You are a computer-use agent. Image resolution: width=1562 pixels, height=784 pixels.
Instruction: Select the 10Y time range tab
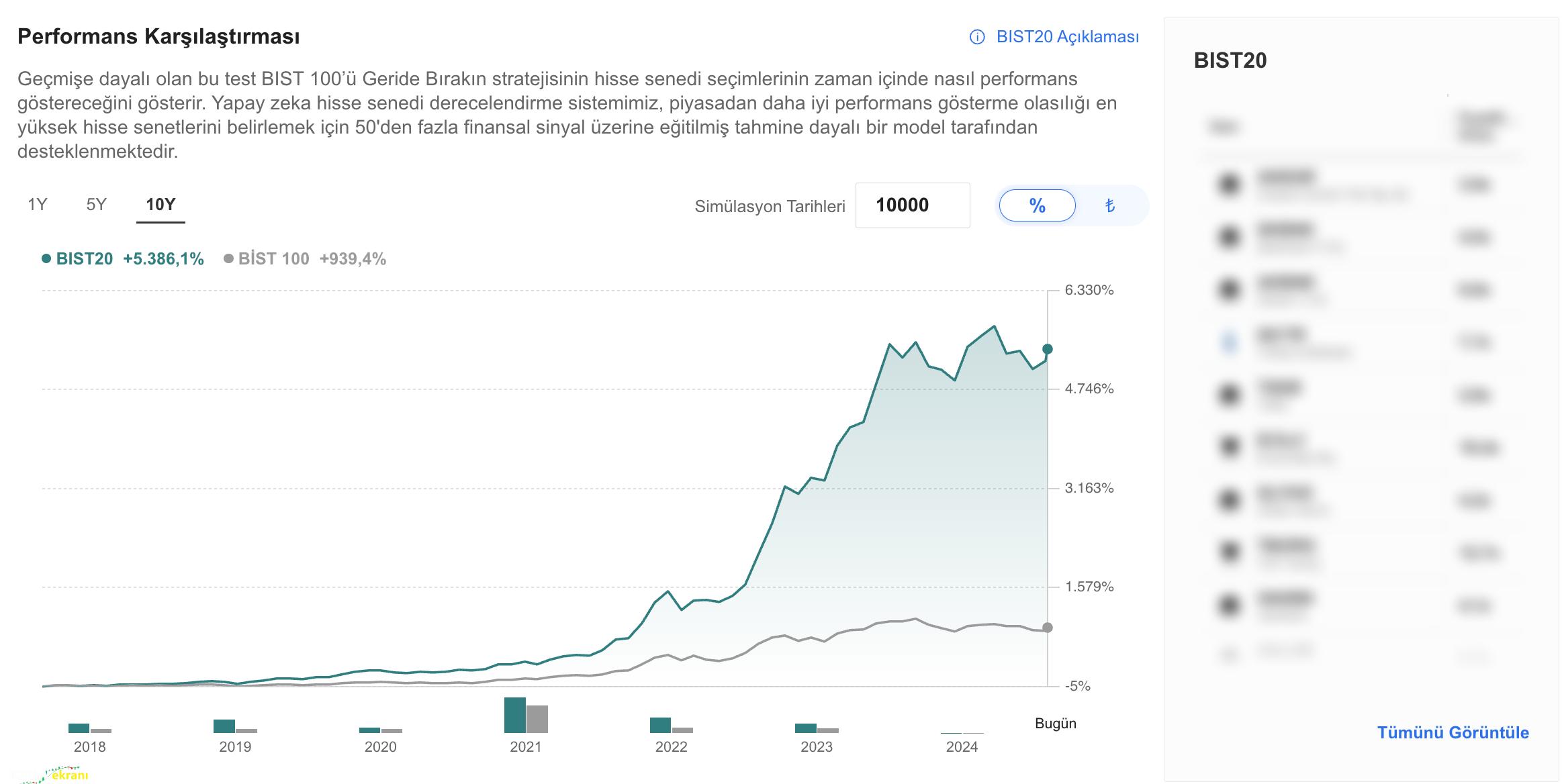click(x=160, y=204)
